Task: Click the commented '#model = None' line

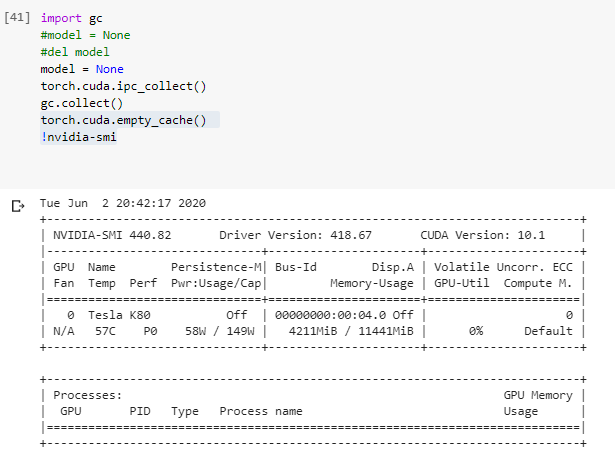Action: 85,35
